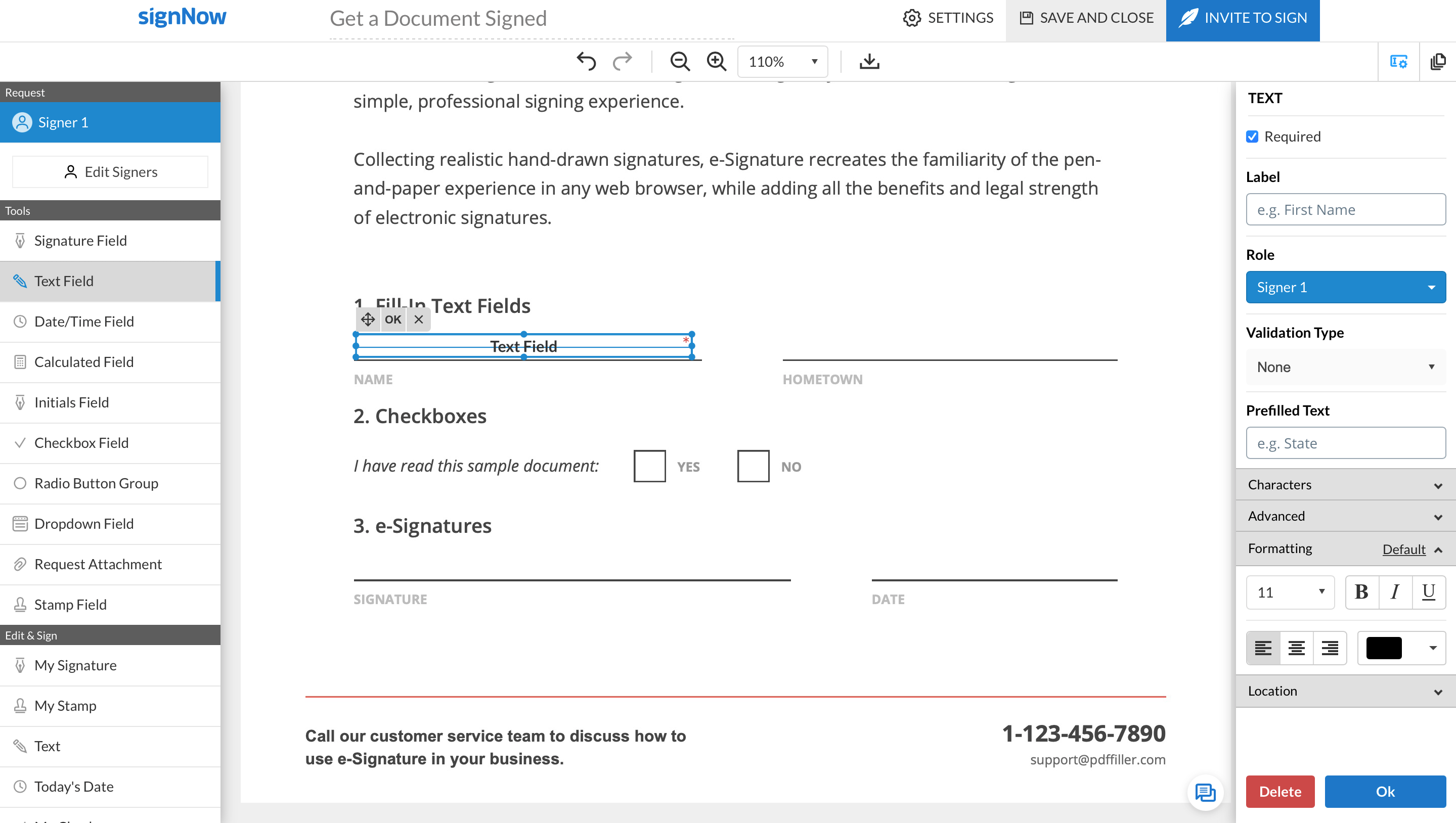Viewport: 1456px width, 823px height.
Task: Toggle bold formatting
Action: 1361,592
